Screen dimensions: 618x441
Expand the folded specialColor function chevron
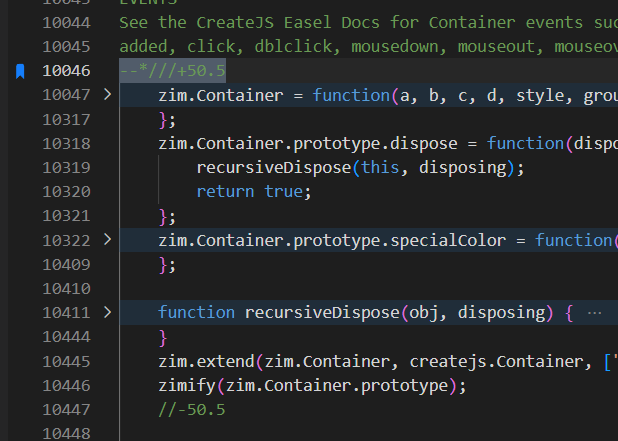[108, 240]
